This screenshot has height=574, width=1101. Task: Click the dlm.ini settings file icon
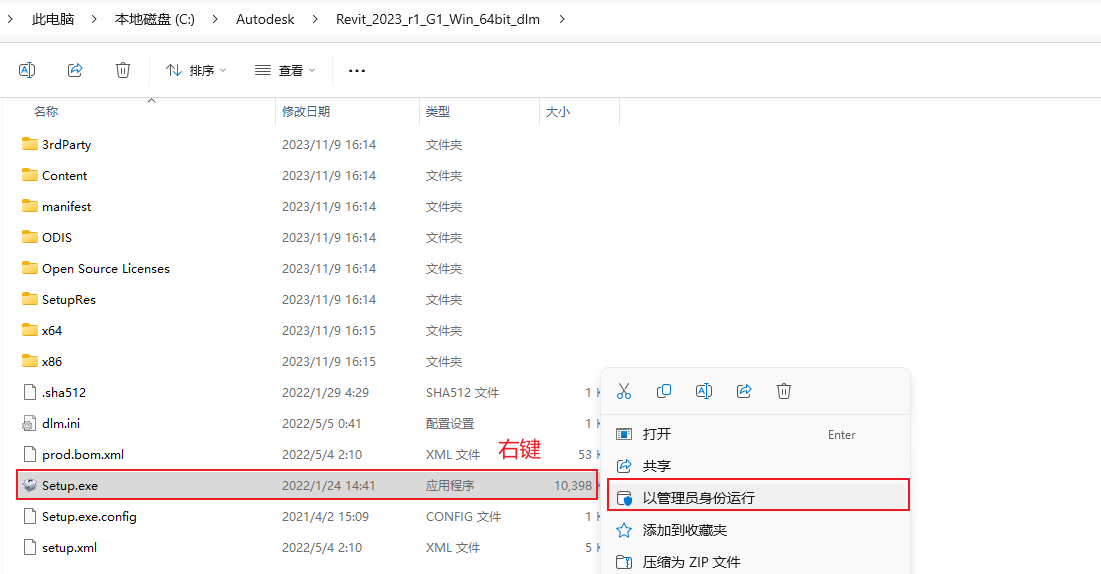pyautogui.click(x=29, y=424)
